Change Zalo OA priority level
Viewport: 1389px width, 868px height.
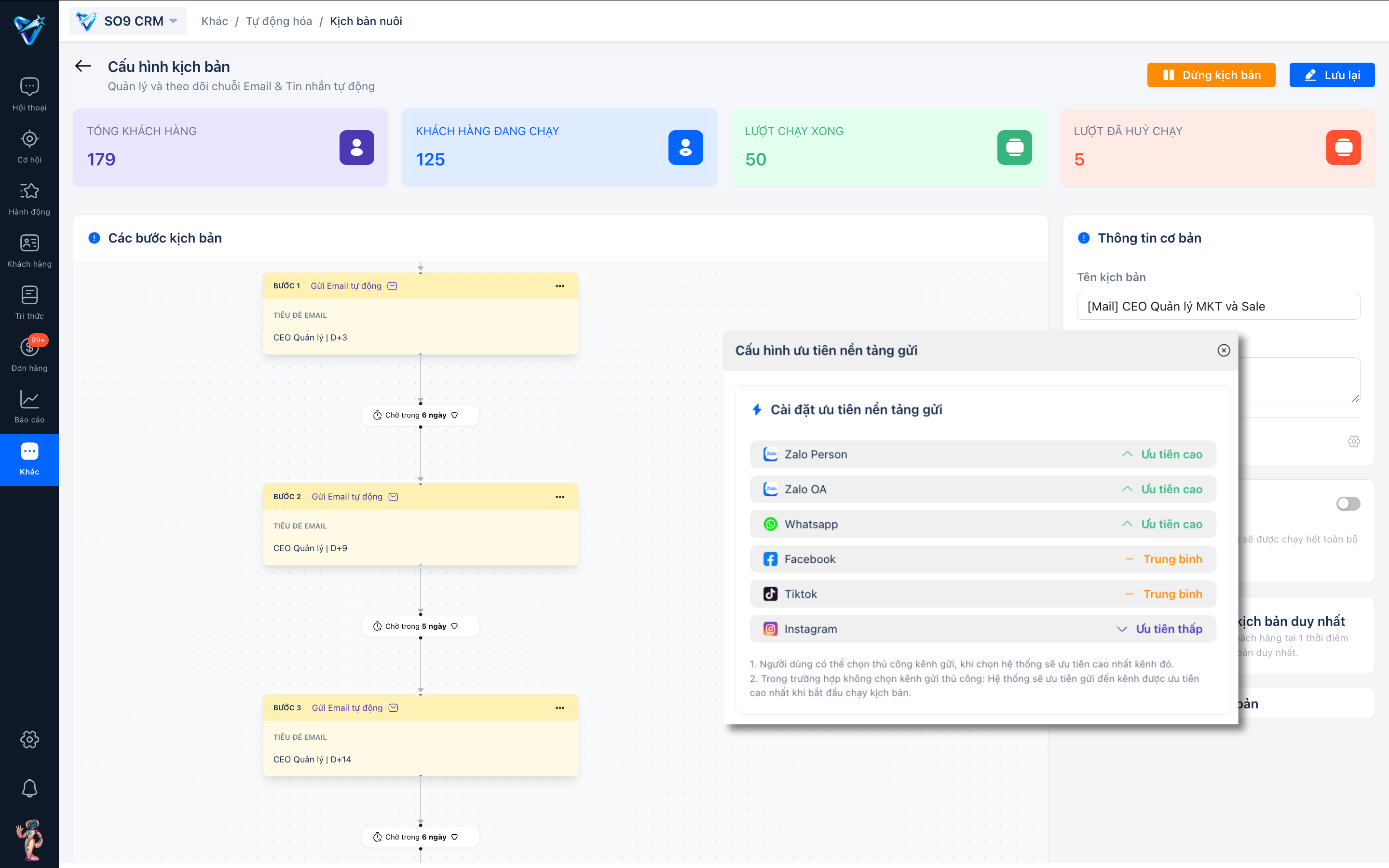pyautogui.click(x=1162, y=489)
